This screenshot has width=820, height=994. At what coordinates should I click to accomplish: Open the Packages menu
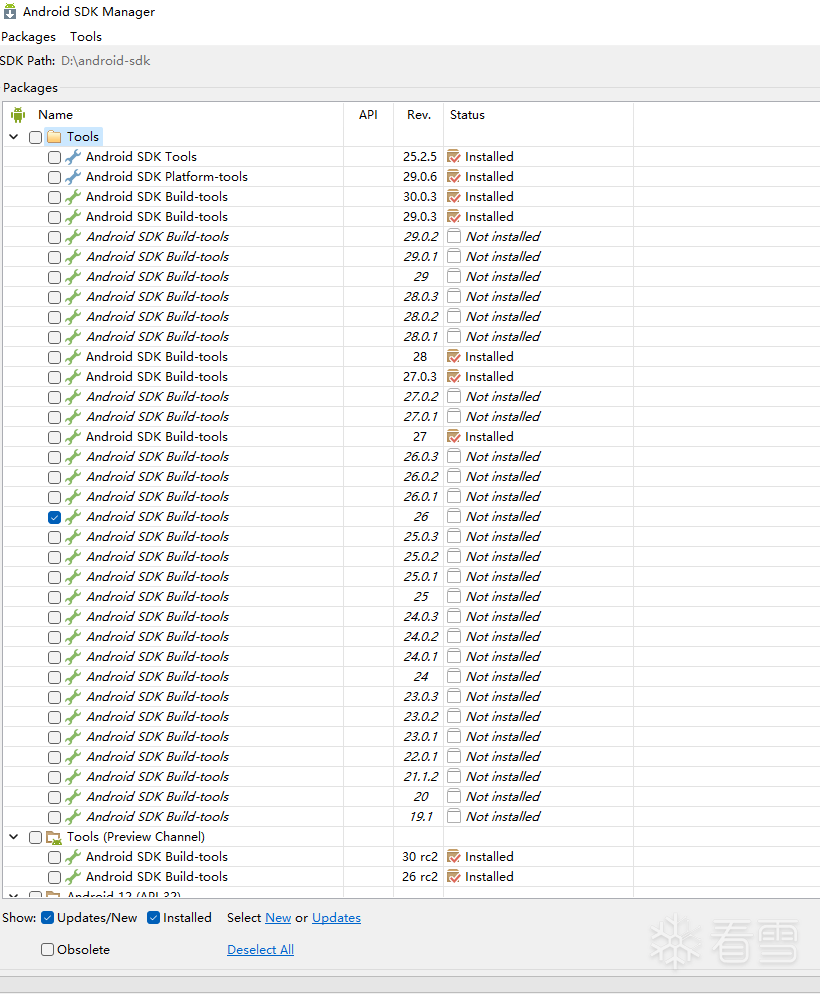29,37
